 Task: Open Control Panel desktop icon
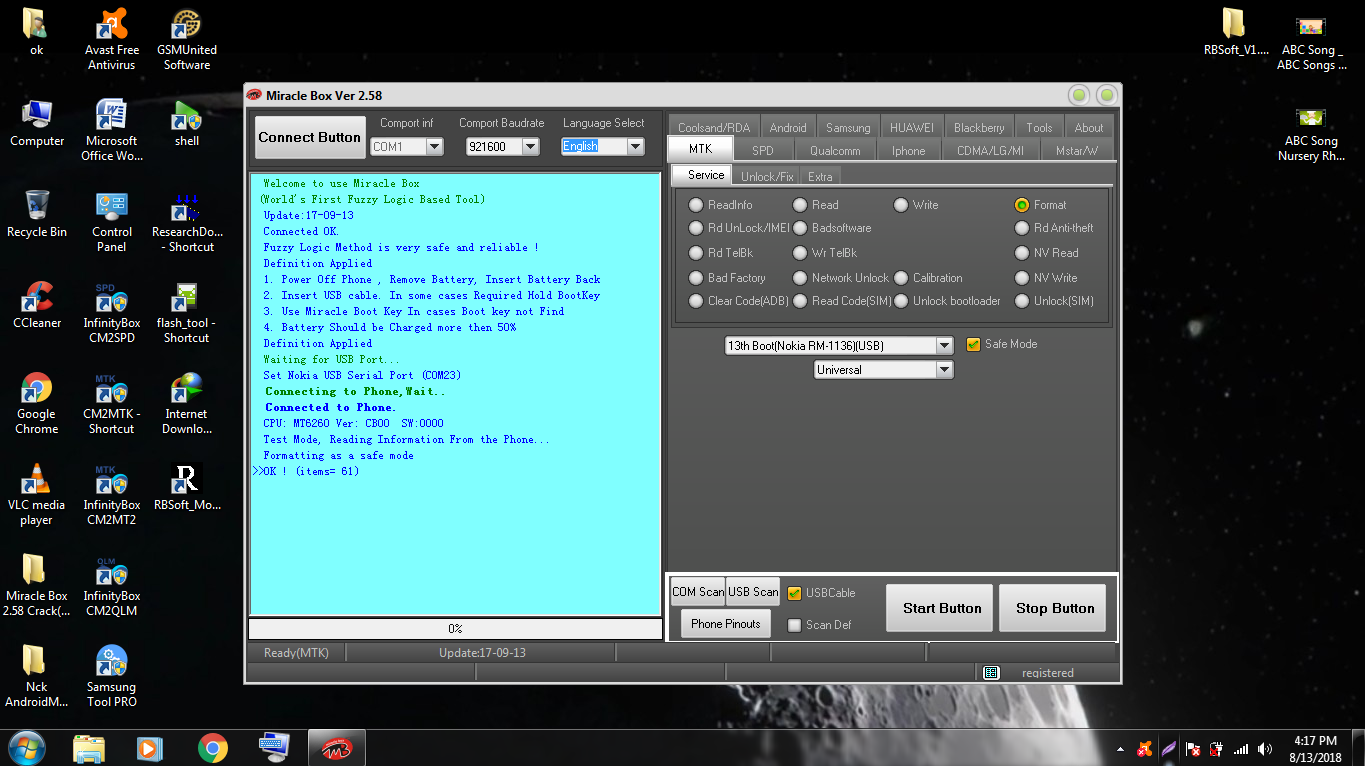111,222
